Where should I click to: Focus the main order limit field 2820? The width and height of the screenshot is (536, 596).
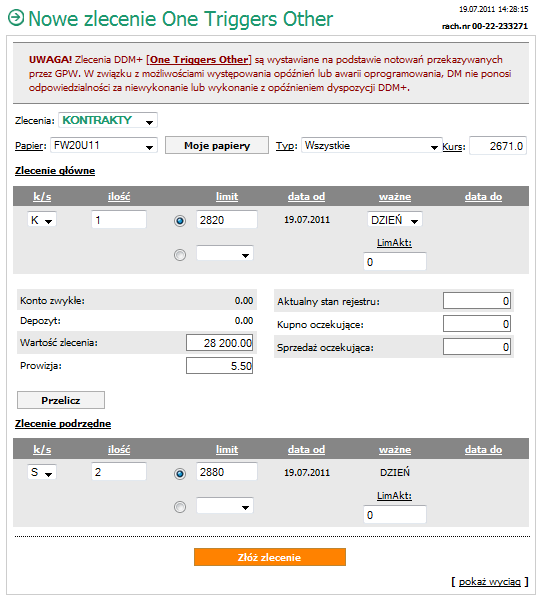227,220
